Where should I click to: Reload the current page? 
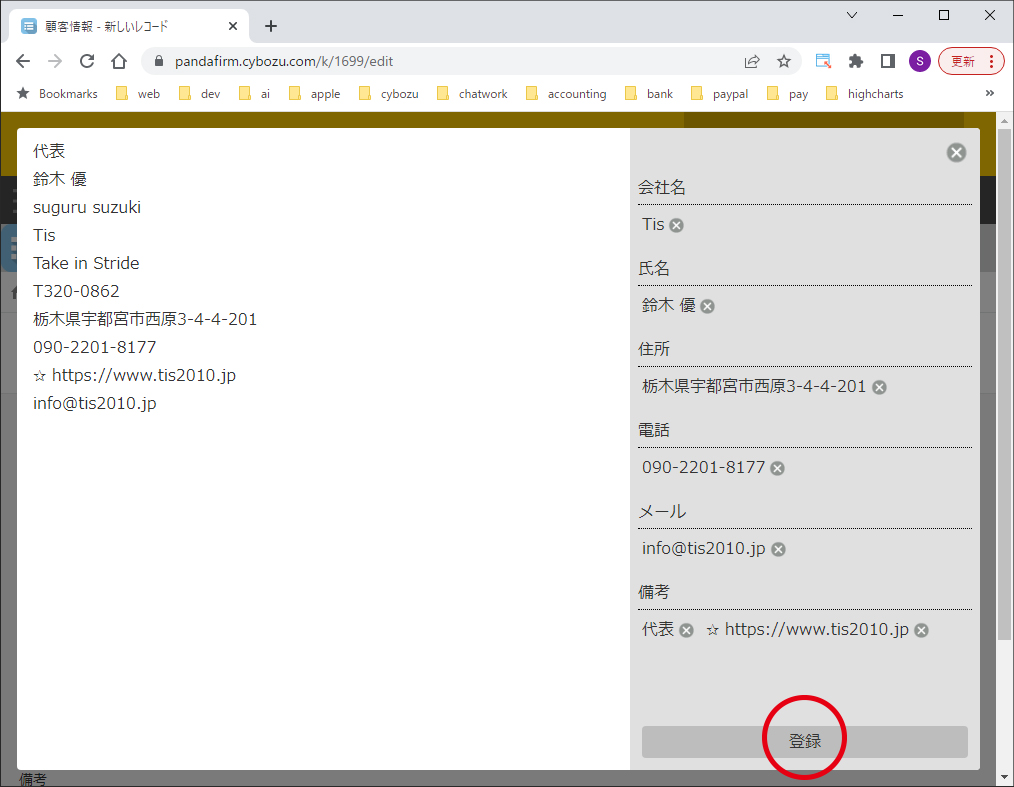[87, 61]
